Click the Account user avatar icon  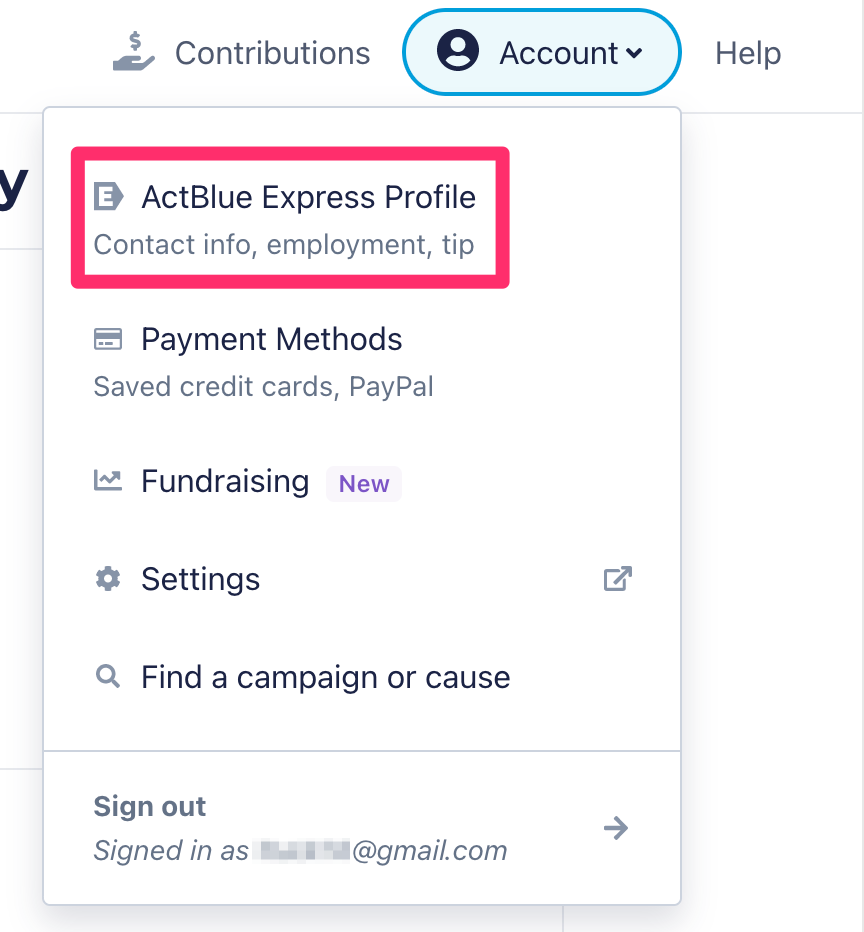[x=458, y=51]
